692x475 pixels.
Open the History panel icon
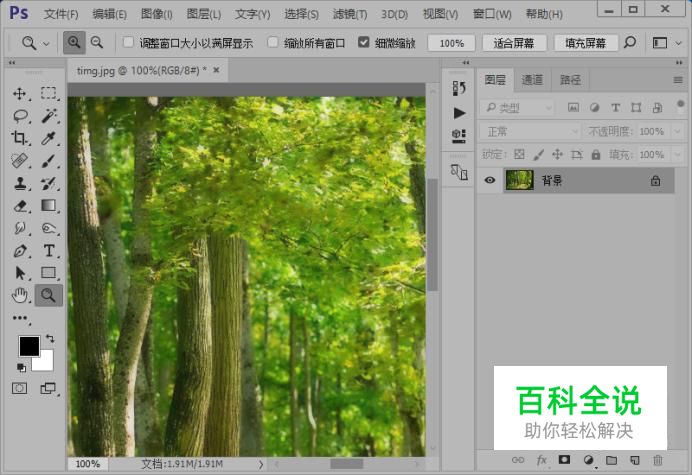click(459, 88)
